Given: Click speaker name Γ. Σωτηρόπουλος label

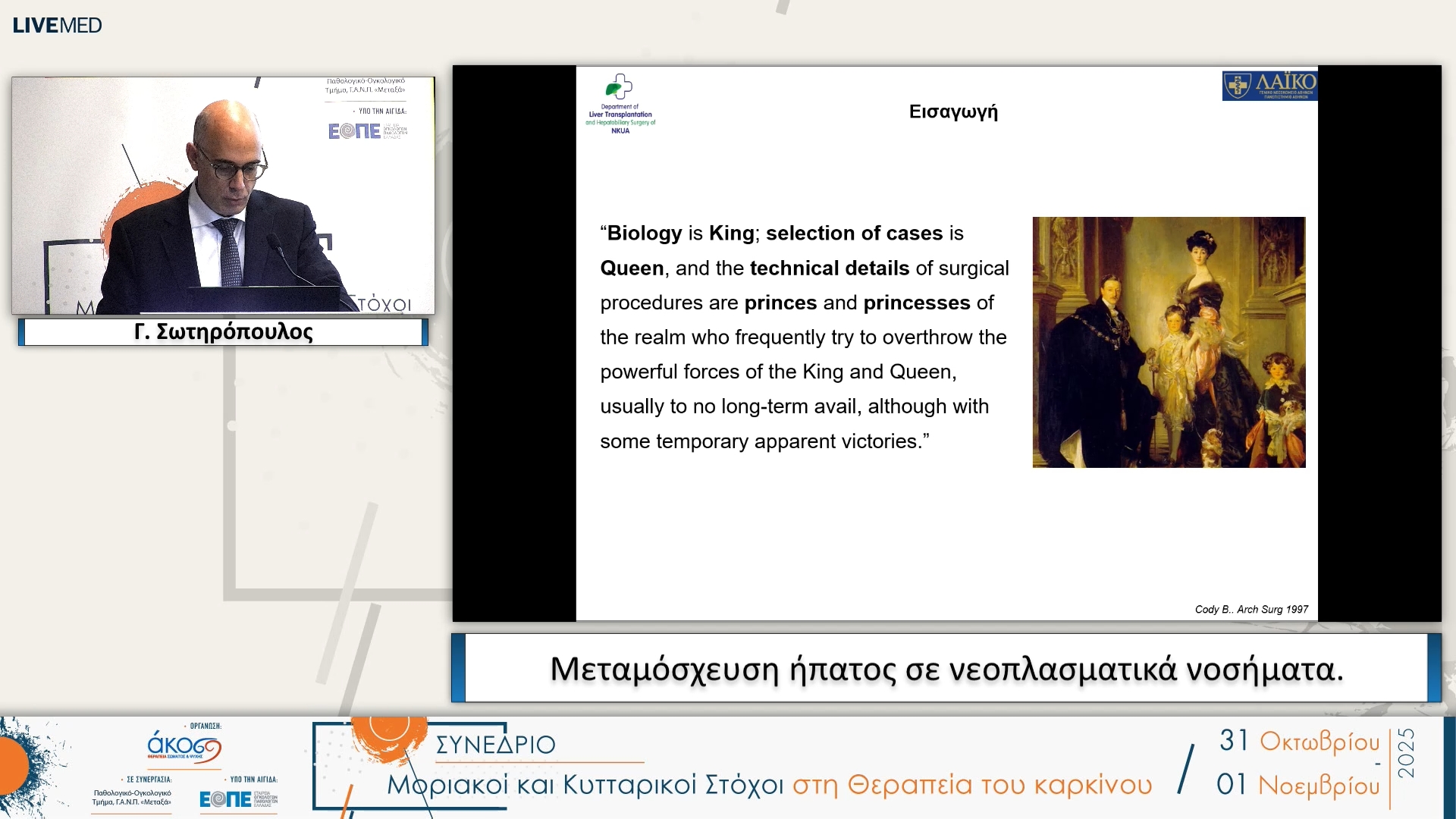Looking at the screenshot, I should [223, 332].
